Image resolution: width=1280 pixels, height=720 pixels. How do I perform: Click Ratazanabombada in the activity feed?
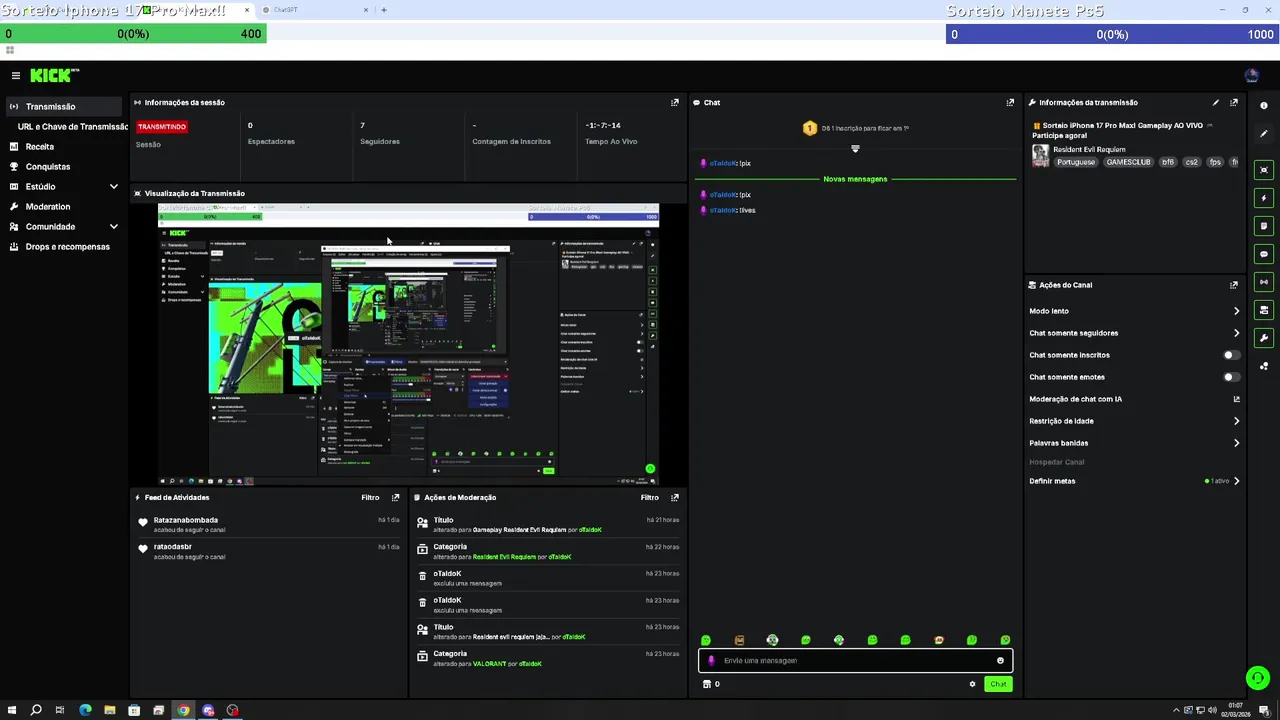[x=186, y=520]
